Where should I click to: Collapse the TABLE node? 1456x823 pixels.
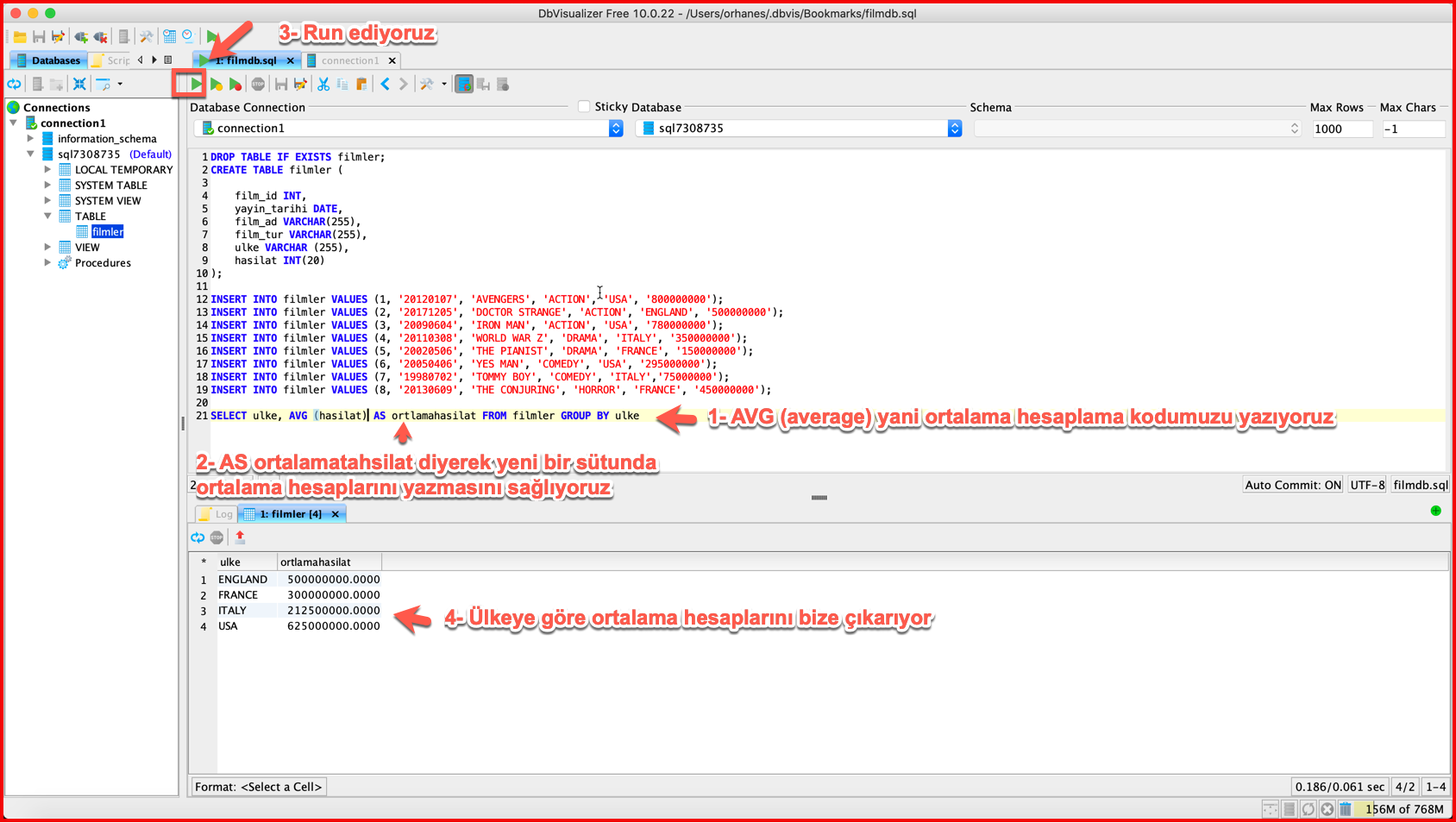pos(48,216)
